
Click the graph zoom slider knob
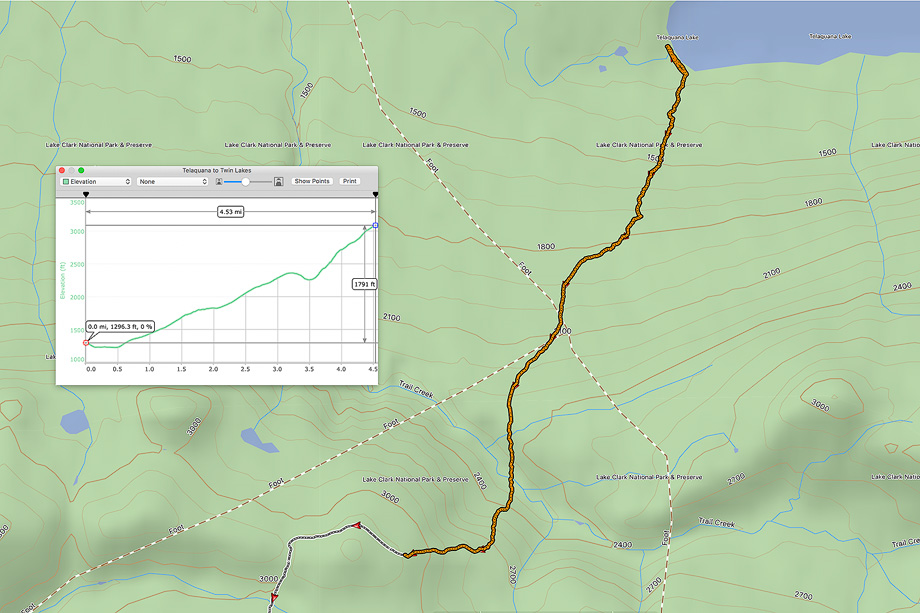pyautogui.click(x=245, y=182)
